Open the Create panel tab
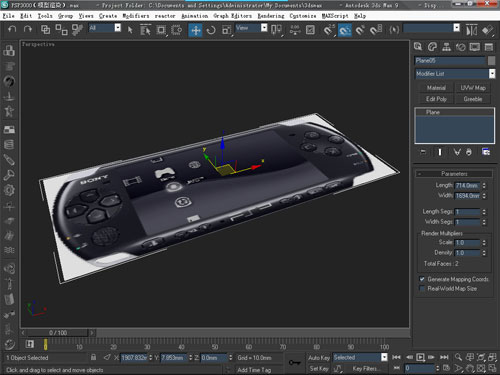 coord(418,47)
